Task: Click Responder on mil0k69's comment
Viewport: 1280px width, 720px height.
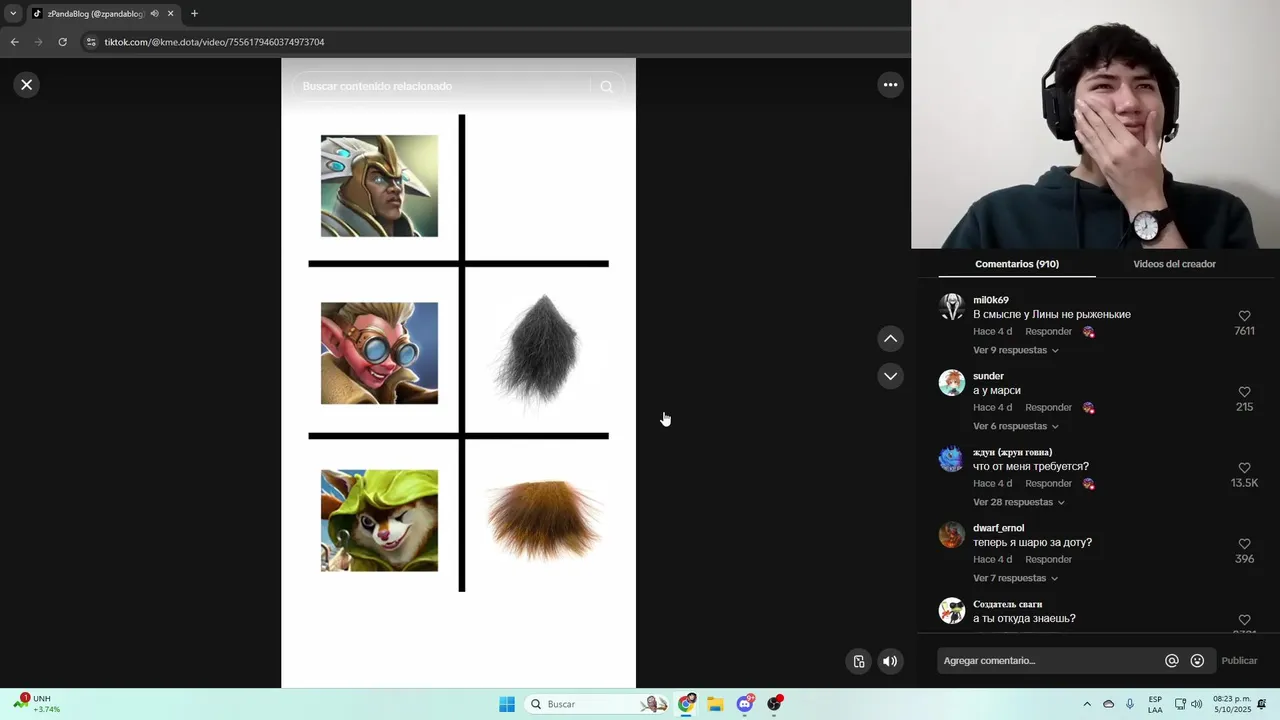Action: pyautogui.click(x=1048, y=331)
